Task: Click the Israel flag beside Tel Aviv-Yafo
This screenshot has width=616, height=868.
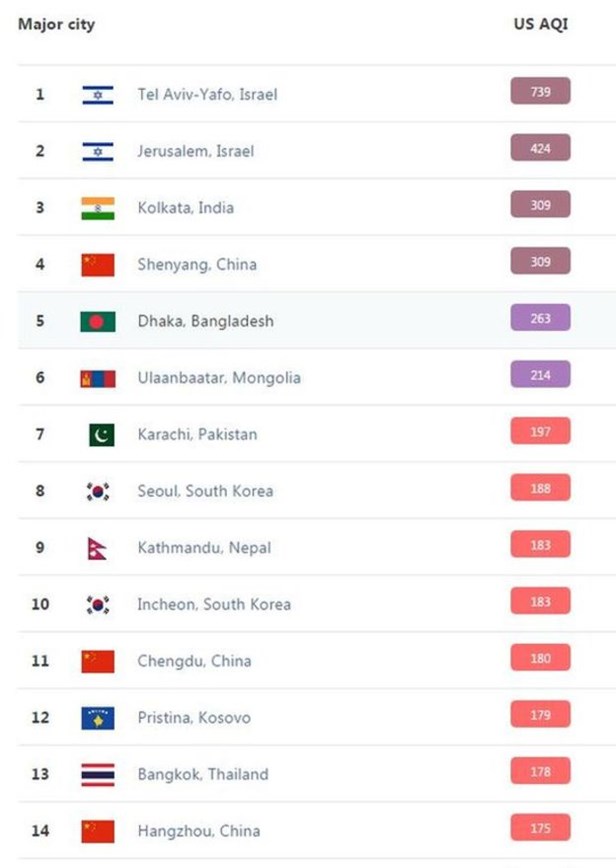Action: tap(98, 95)
